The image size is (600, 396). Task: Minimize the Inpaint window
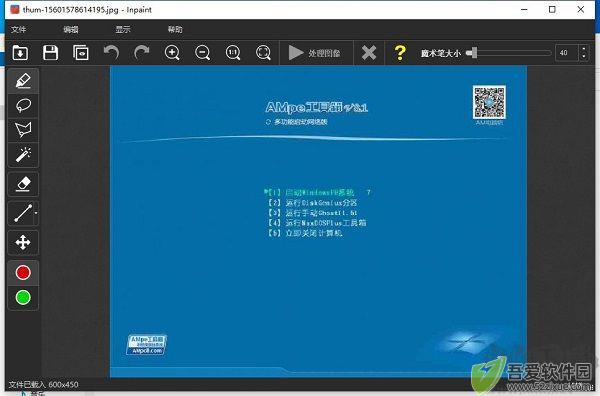click(x=524, y=10)
